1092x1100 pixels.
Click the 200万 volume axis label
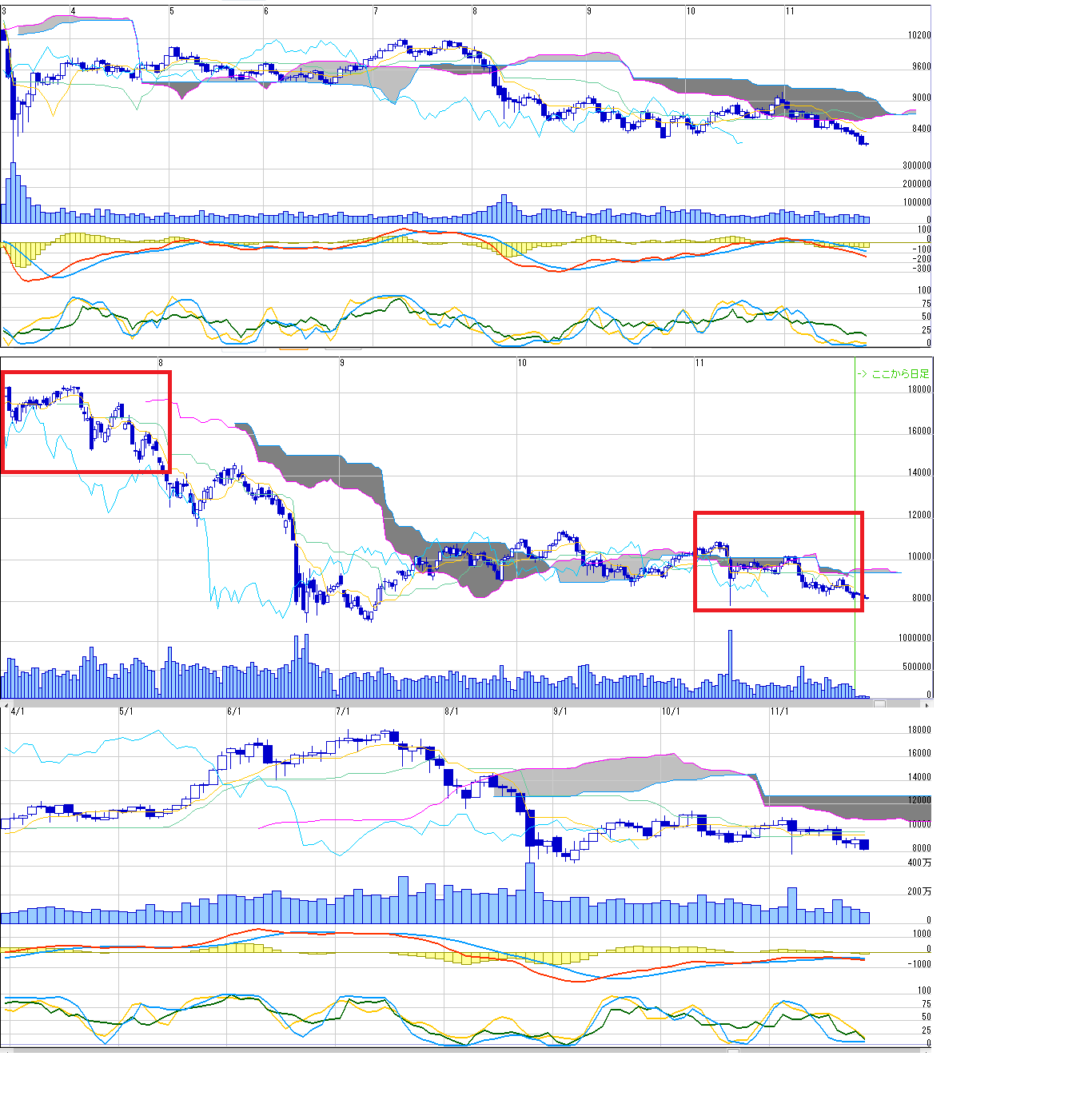click(919, 891)
